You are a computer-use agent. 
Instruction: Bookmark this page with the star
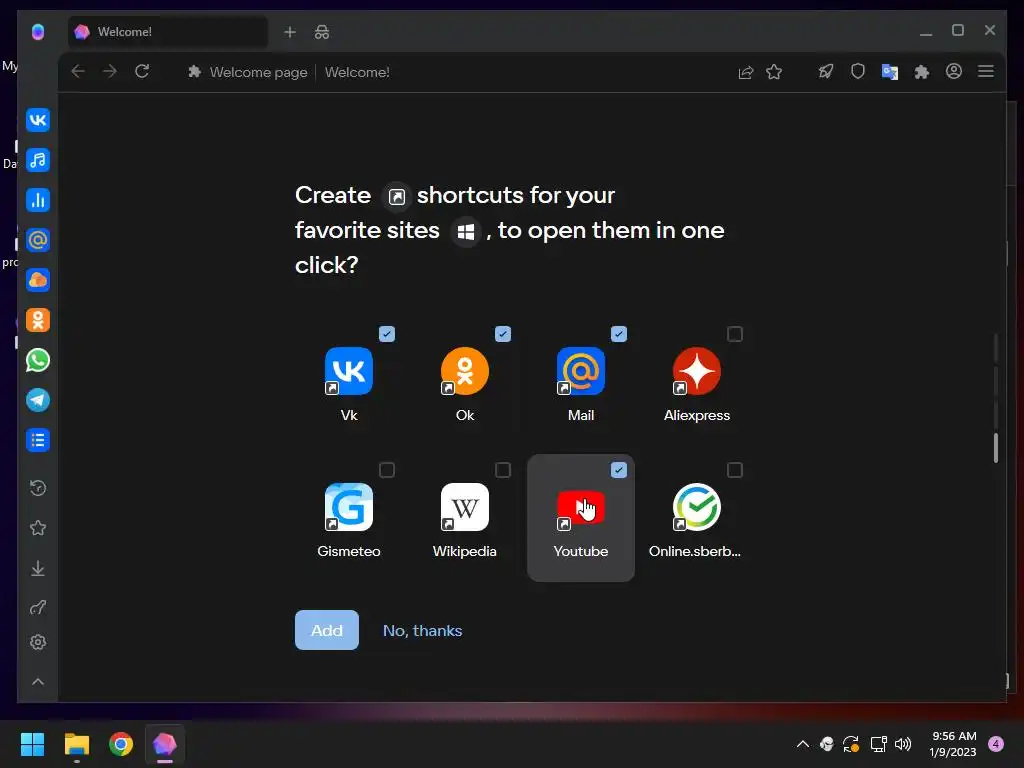(x=774, y=72)
